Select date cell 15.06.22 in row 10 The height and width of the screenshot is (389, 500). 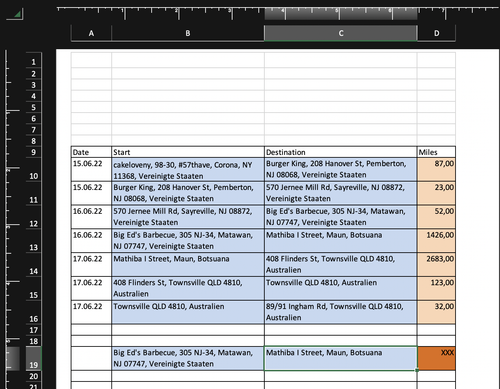[91, 170]
